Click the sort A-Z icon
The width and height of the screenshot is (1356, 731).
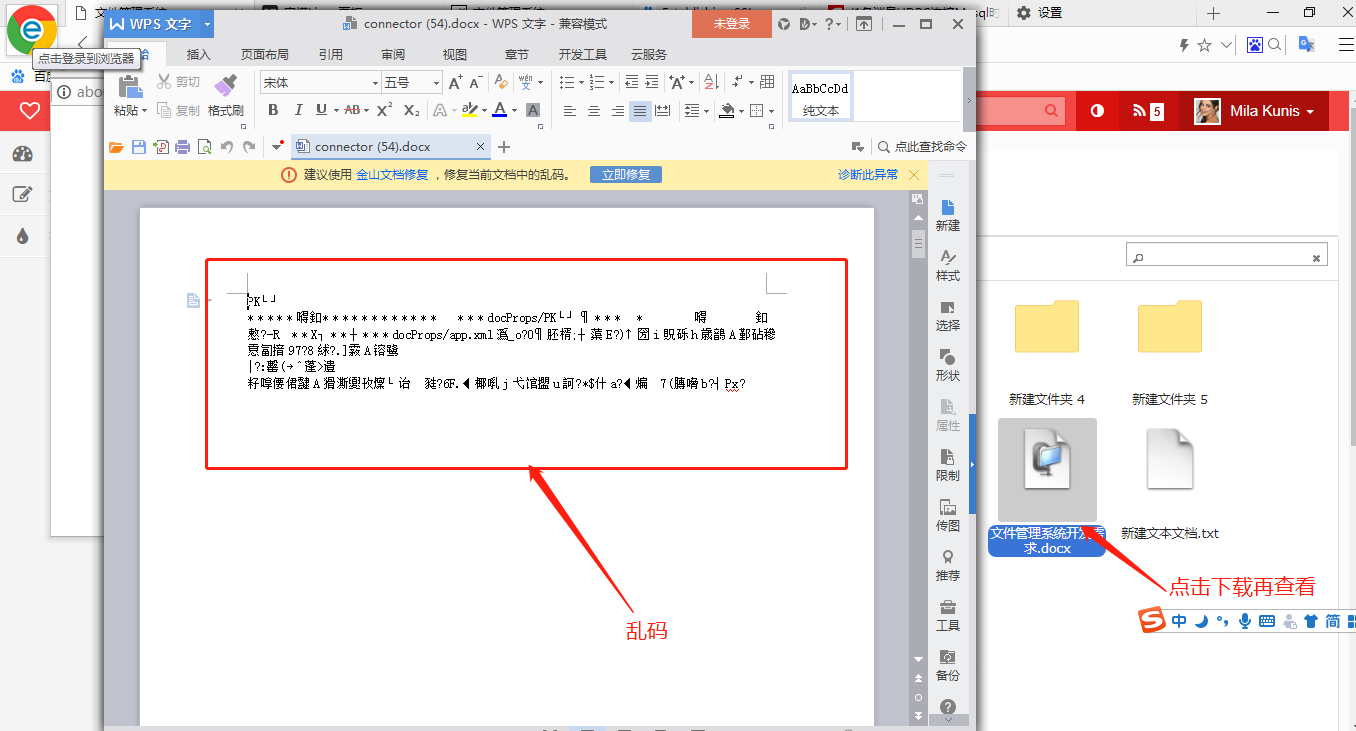click(x=710, y=82)
